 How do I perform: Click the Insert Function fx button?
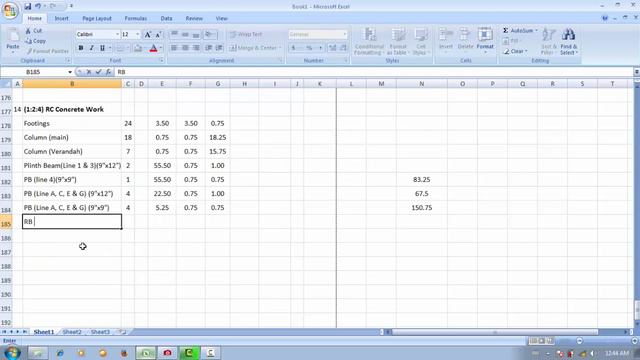108,72
